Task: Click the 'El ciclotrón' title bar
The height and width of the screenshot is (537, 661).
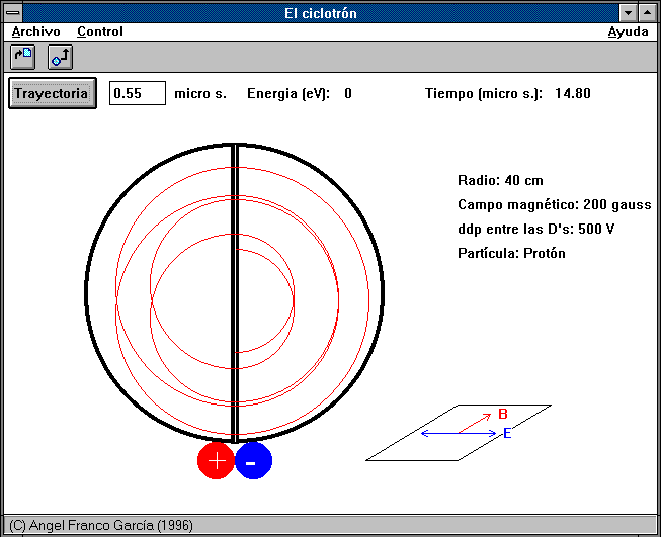Action: (320, 13)
